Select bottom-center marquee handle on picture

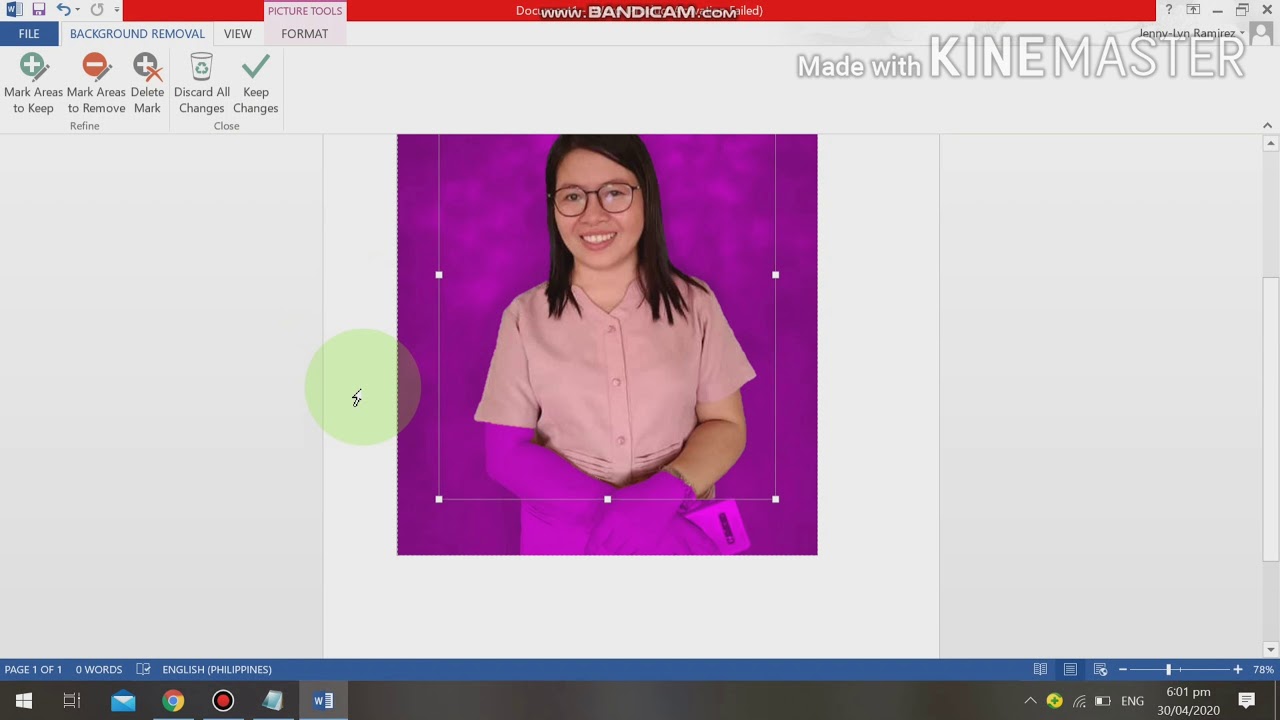607,499
